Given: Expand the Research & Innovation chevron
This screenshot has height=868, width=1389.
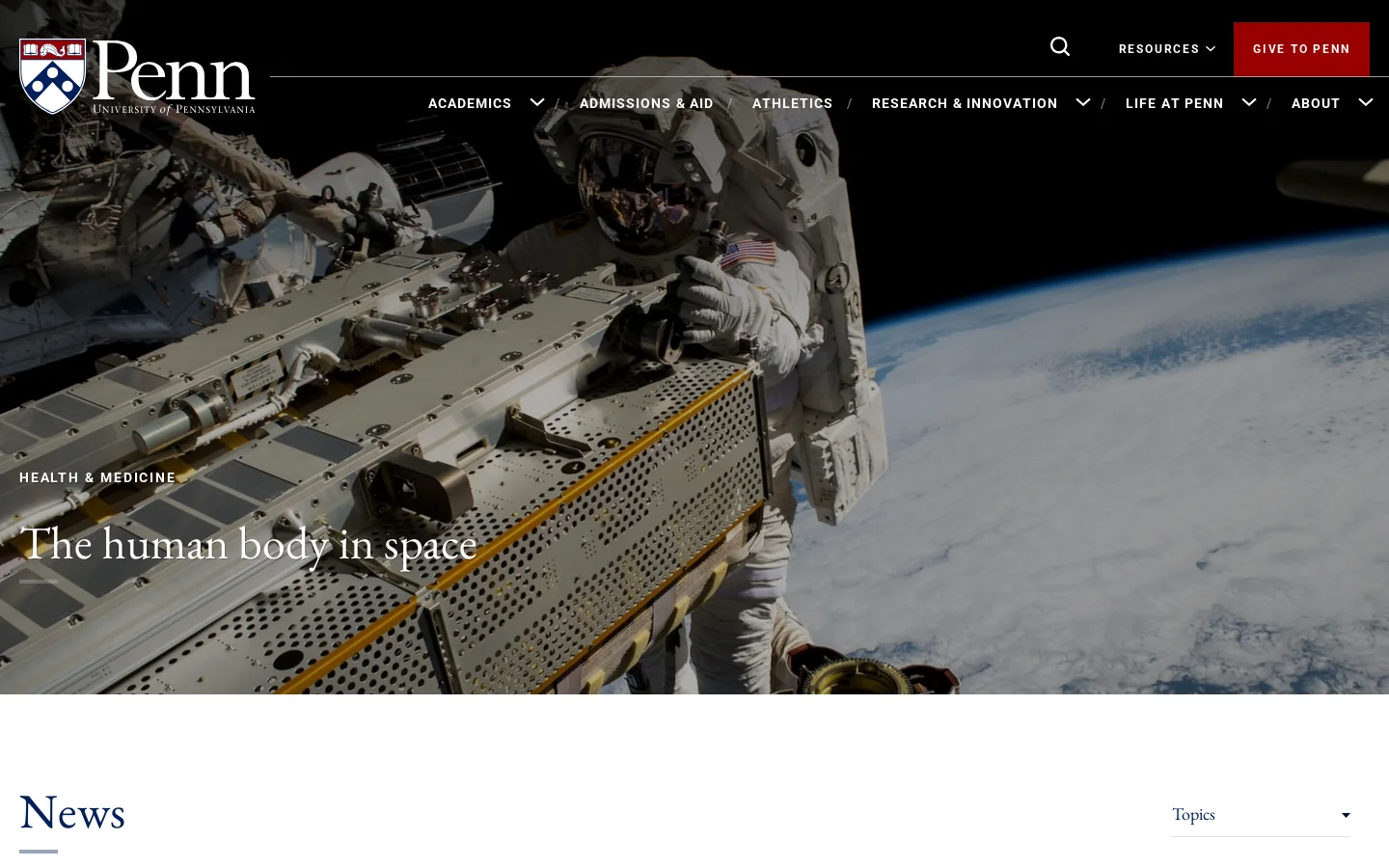Looking at the screenshot, I should [x=1083, y=102].
